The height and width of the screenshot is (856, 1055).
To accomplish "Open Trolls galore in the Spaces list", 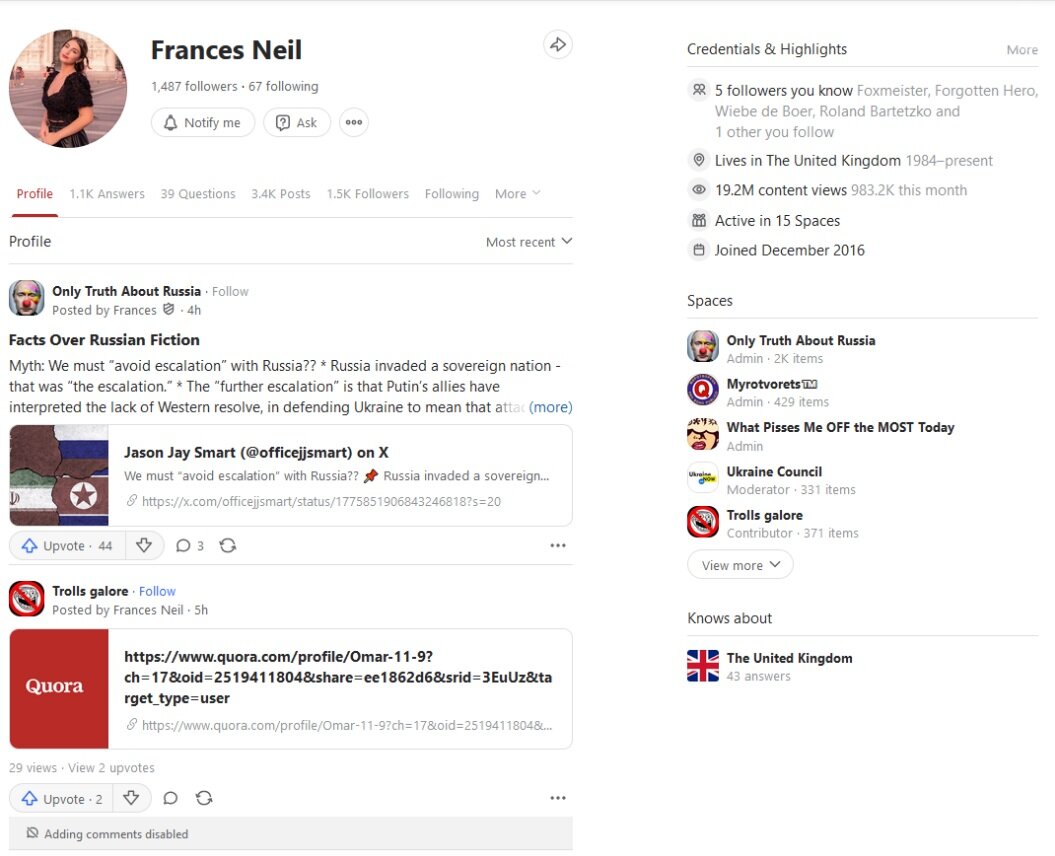I will pos(764,515).
